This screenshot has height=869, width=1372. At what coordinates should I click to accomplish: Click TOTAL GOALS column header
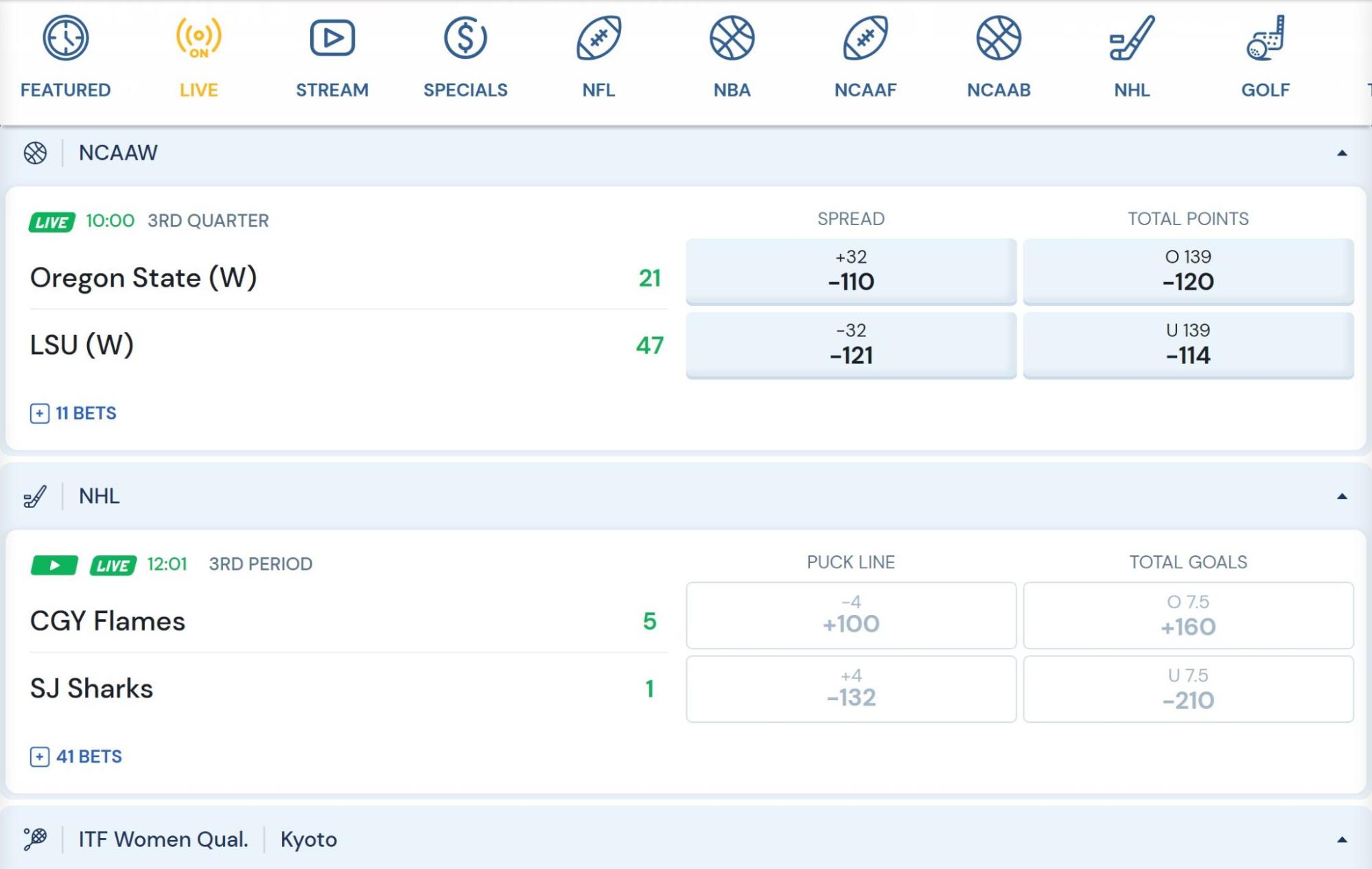[x=1188, y=562]
